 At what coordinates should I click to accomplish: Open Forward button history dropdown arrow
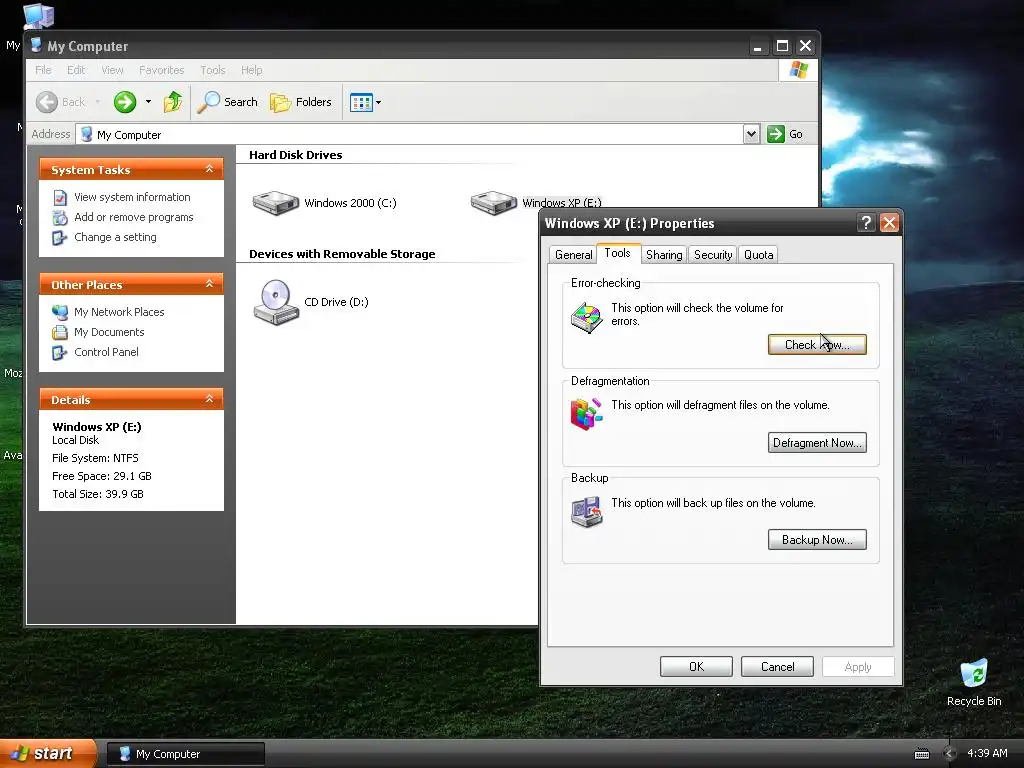(148, 102)
